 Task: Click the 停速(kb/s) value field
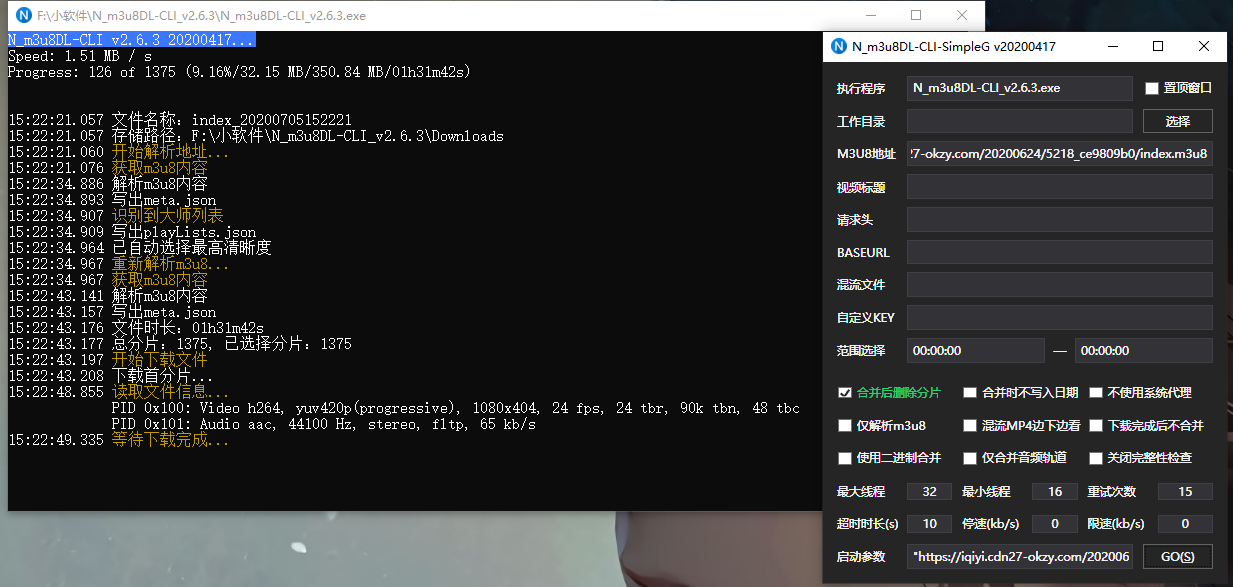click(1055, 524)
